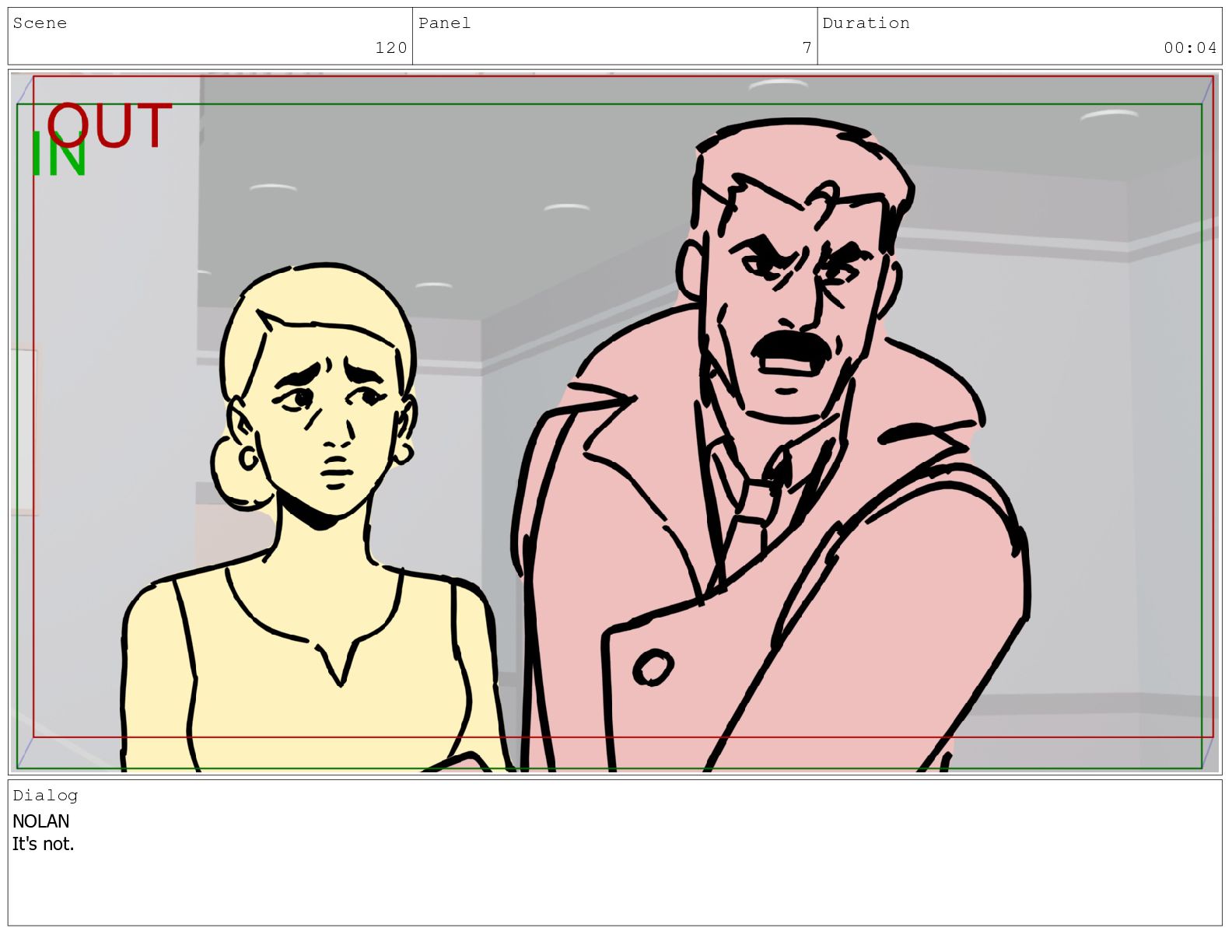Click the Scene header label

coord(40,23)
